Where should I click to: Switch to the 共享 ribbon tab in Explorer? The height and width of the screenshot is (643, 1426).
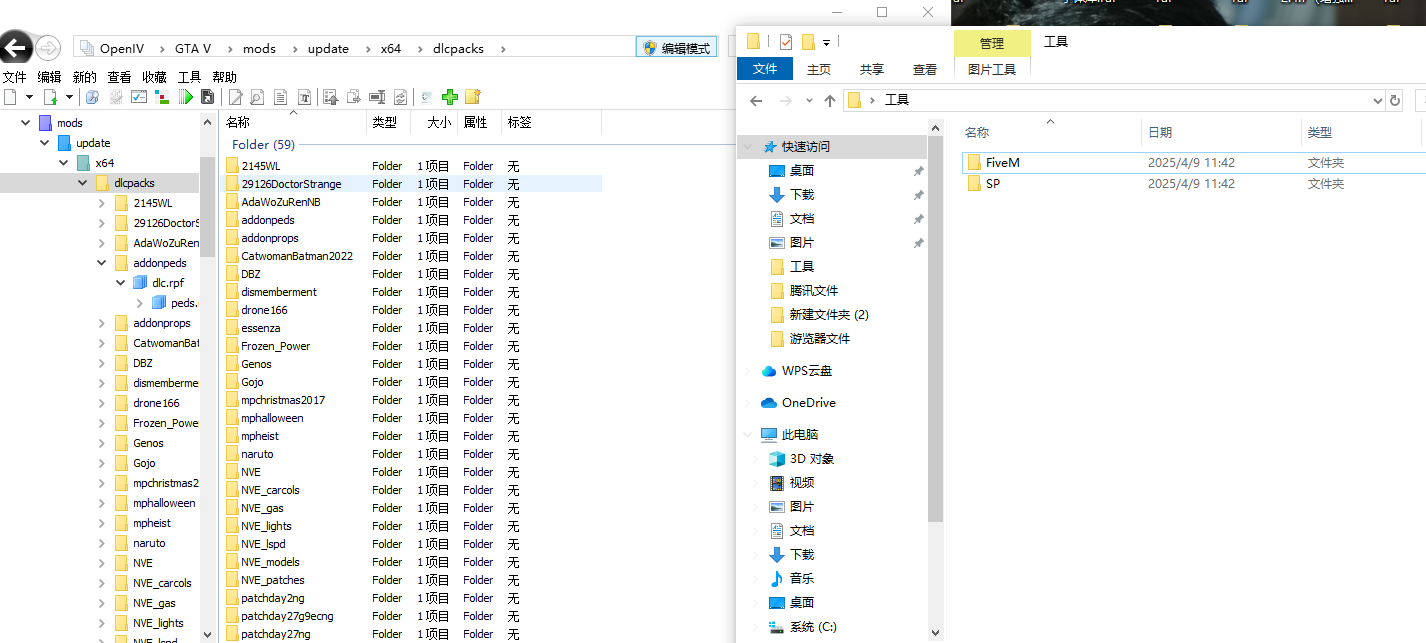click(872, 69)
